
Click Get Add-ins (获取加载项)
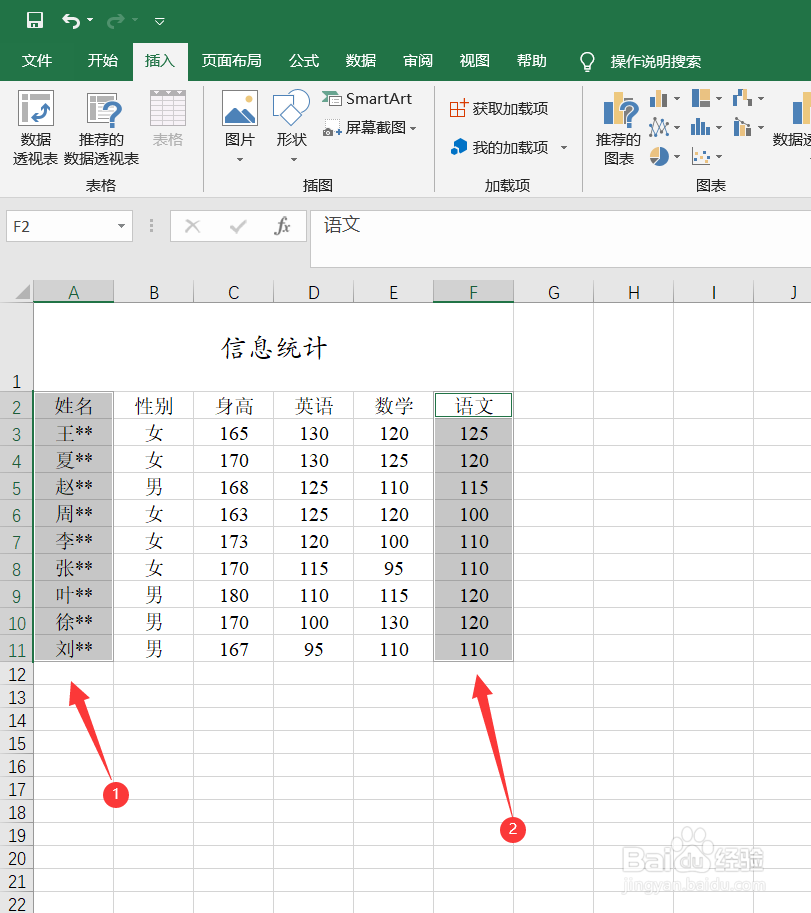499,109
